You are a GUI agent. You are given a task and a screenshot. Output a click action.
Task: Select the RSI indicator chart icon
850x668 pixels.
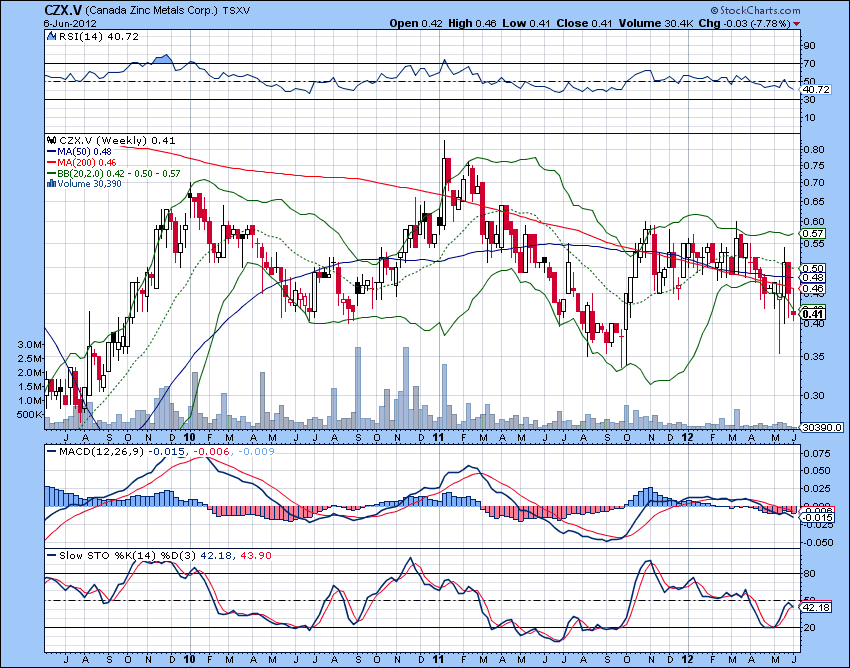pos(50,34)
